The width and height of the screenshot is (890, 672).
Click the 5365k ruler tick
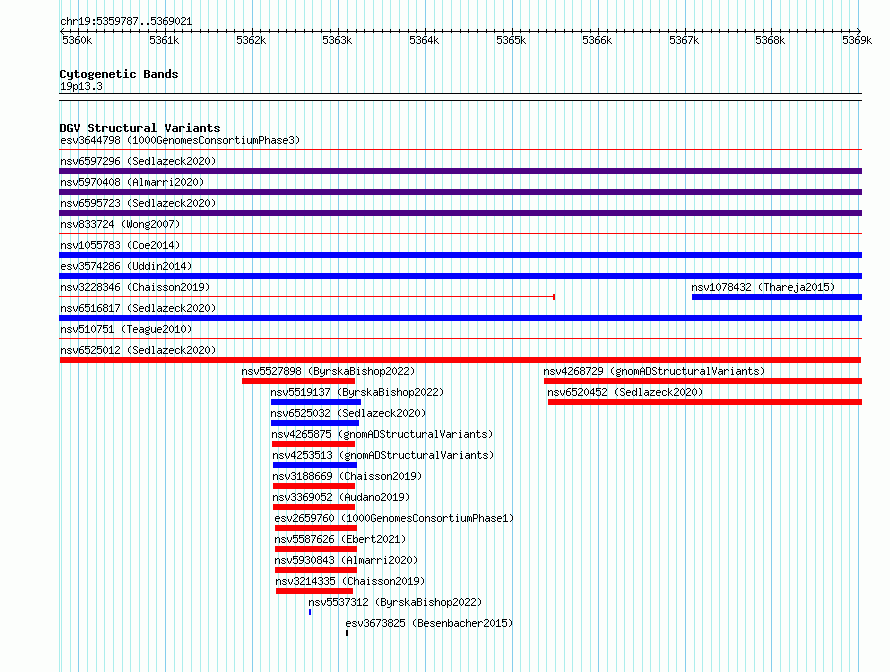click(x=511, y=40)
